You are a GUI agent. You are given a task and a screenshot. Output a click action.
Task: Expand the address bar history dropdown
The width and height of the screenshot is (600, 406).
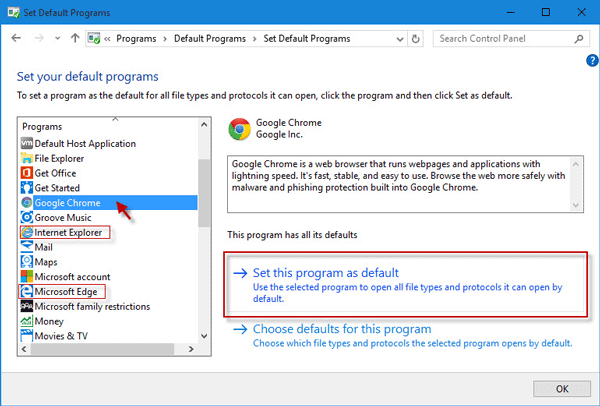click(x=400, y=39)
